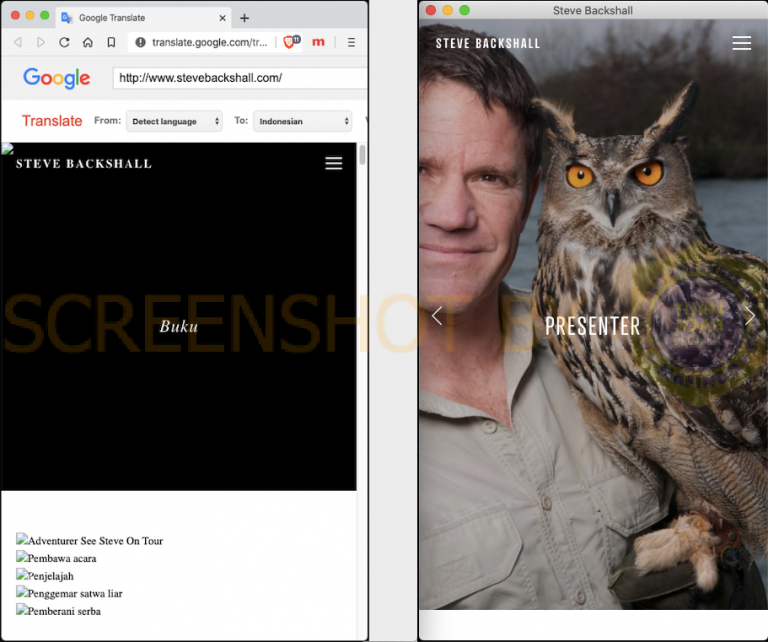768x642 pixels.
Task: Click the 'Pembawa acara' item
Action: pyautogui.click(x=56, y=558)
